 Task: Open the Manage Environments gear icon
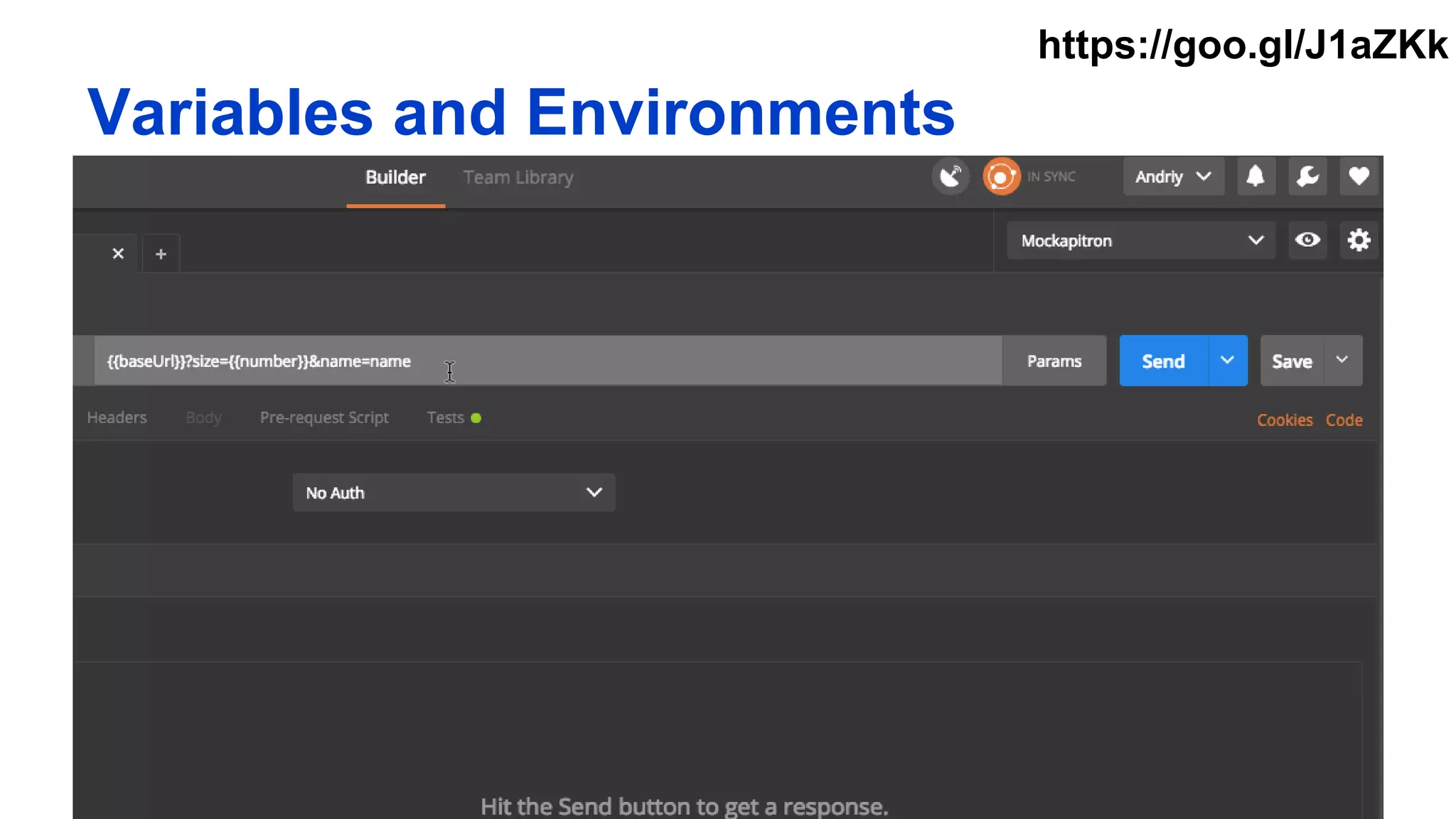click(x=1359, y=240)
